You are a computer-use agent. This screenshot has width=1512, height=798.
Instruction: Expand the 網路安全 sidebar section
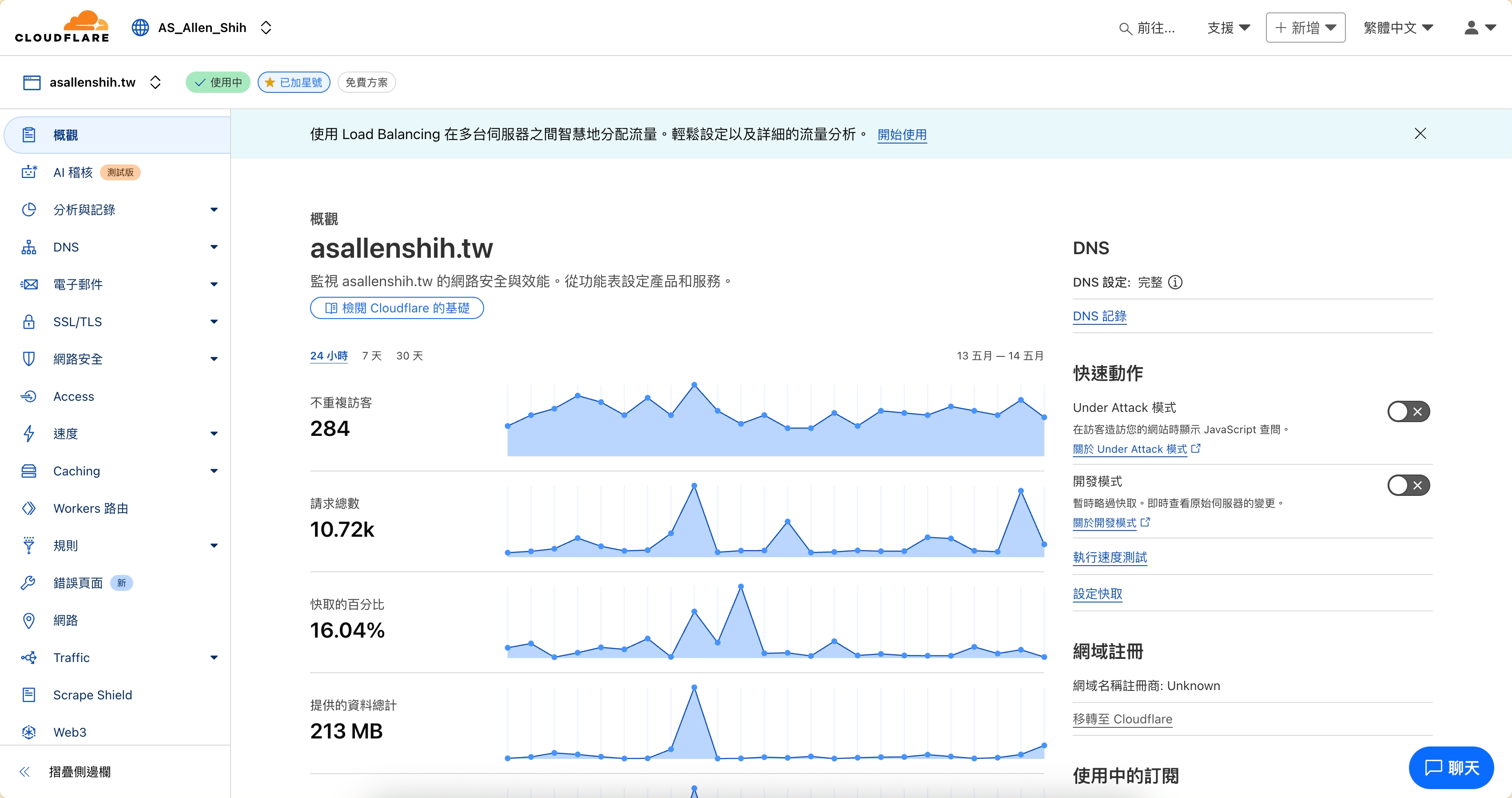coord(214,359)
